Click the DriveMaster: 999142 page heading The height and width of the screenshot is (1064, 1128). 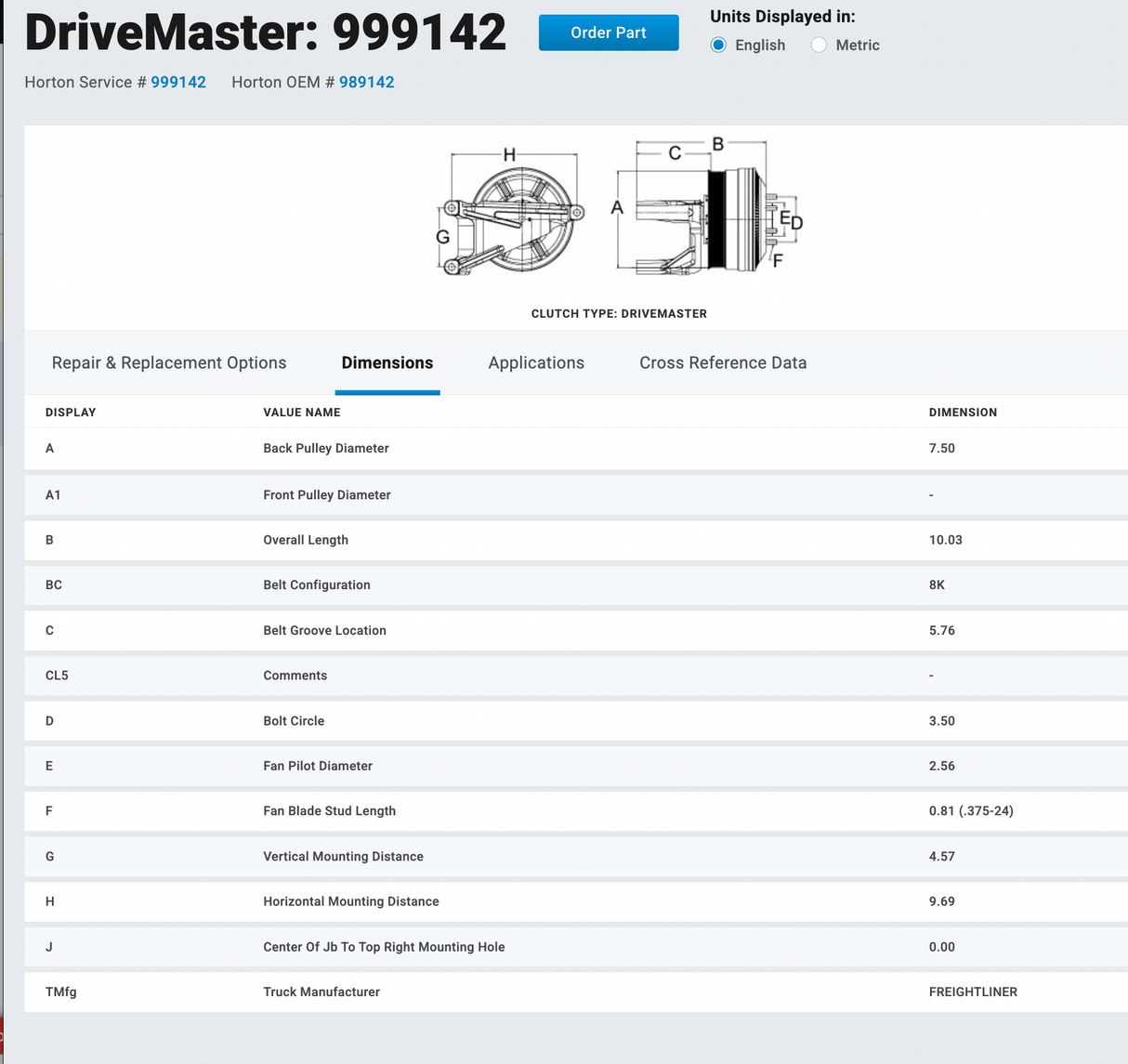(x=266, y=33)
